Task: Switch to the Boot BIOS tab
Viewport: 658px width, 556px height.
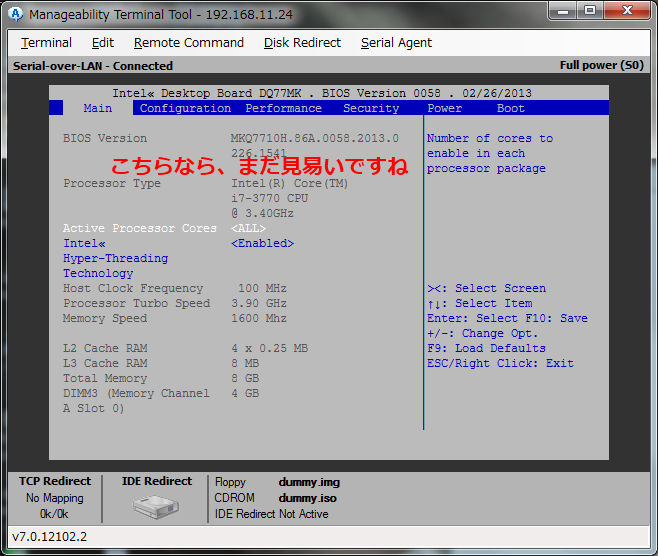Action: click(511, 108)
